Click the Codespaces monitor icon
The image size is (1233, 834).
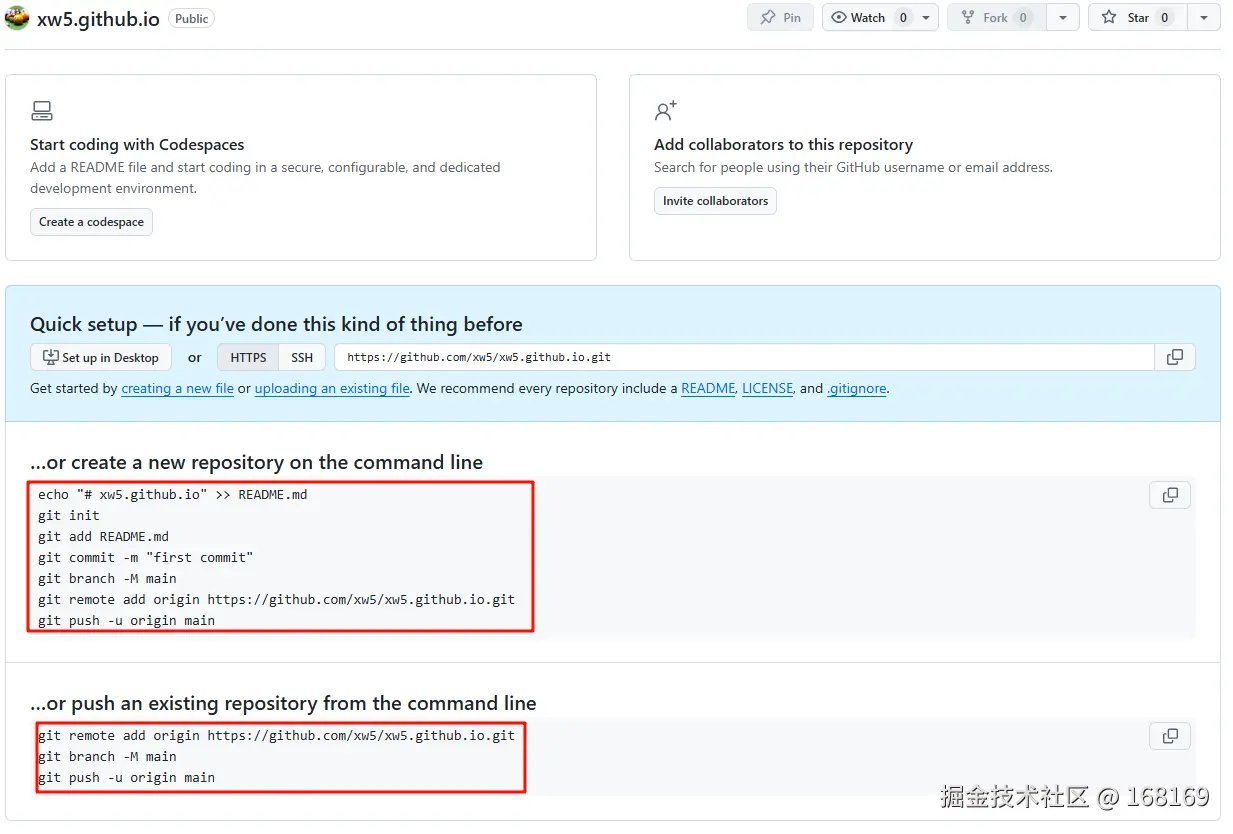pyautogui.click(x=41, y=111)
